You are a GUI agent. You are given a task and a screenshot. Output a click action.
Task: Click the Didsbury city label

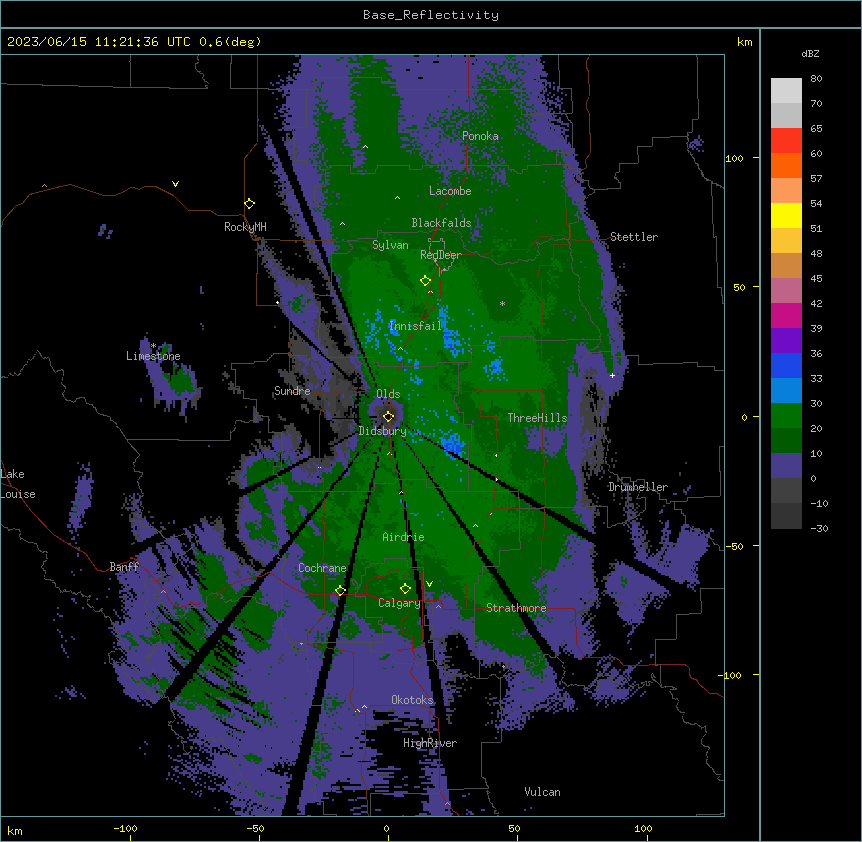pyautogui.click(x=383, y=431)
